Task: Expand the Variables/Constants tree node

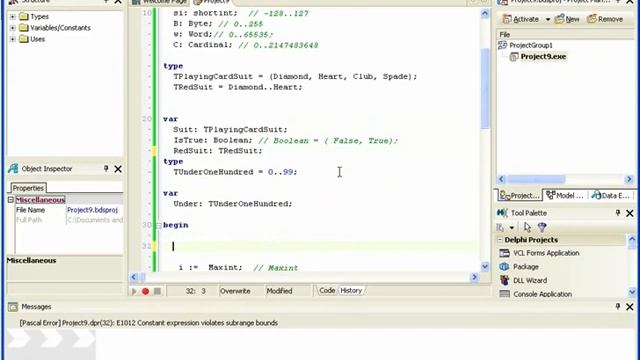Action: (12, 28)
